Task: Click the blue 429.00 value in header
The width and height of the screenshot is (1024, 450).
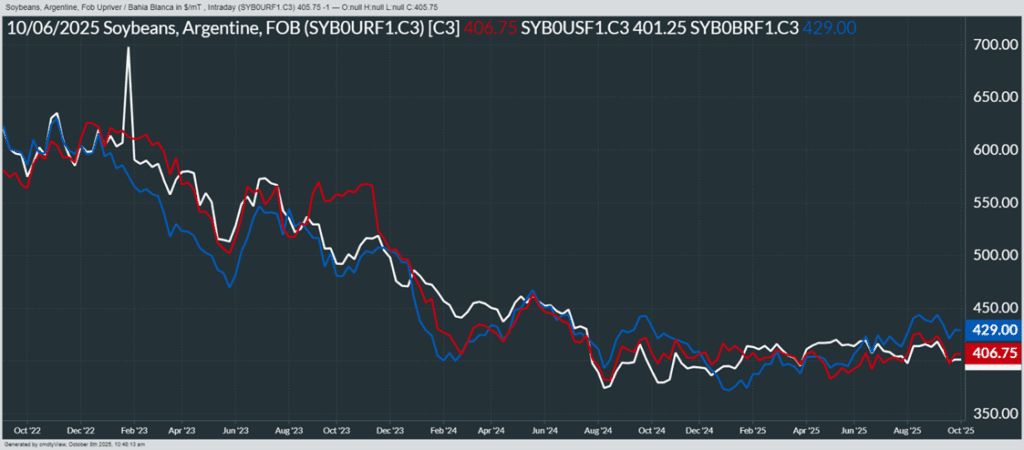Action: pos(830,29)
